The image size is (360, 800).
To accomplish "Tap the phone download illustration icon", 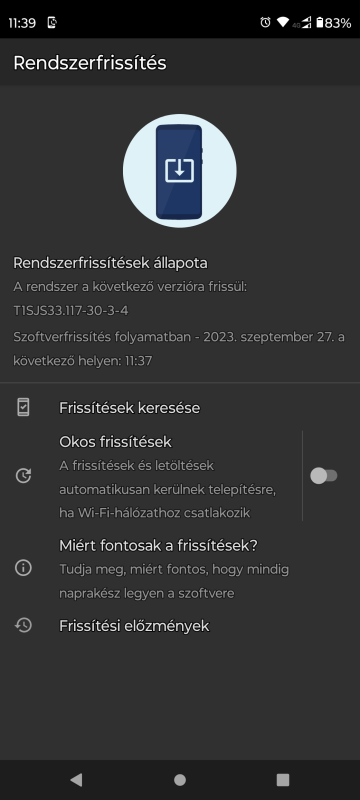I will [179, 171].
